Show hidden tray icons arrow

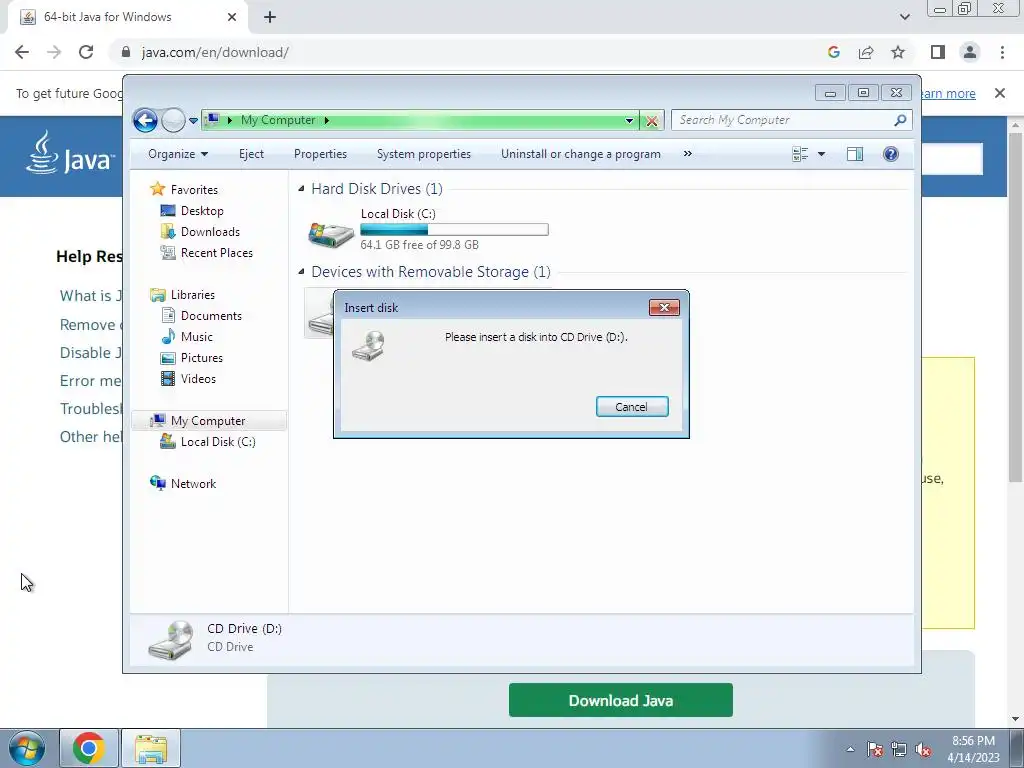coord(850,749)
